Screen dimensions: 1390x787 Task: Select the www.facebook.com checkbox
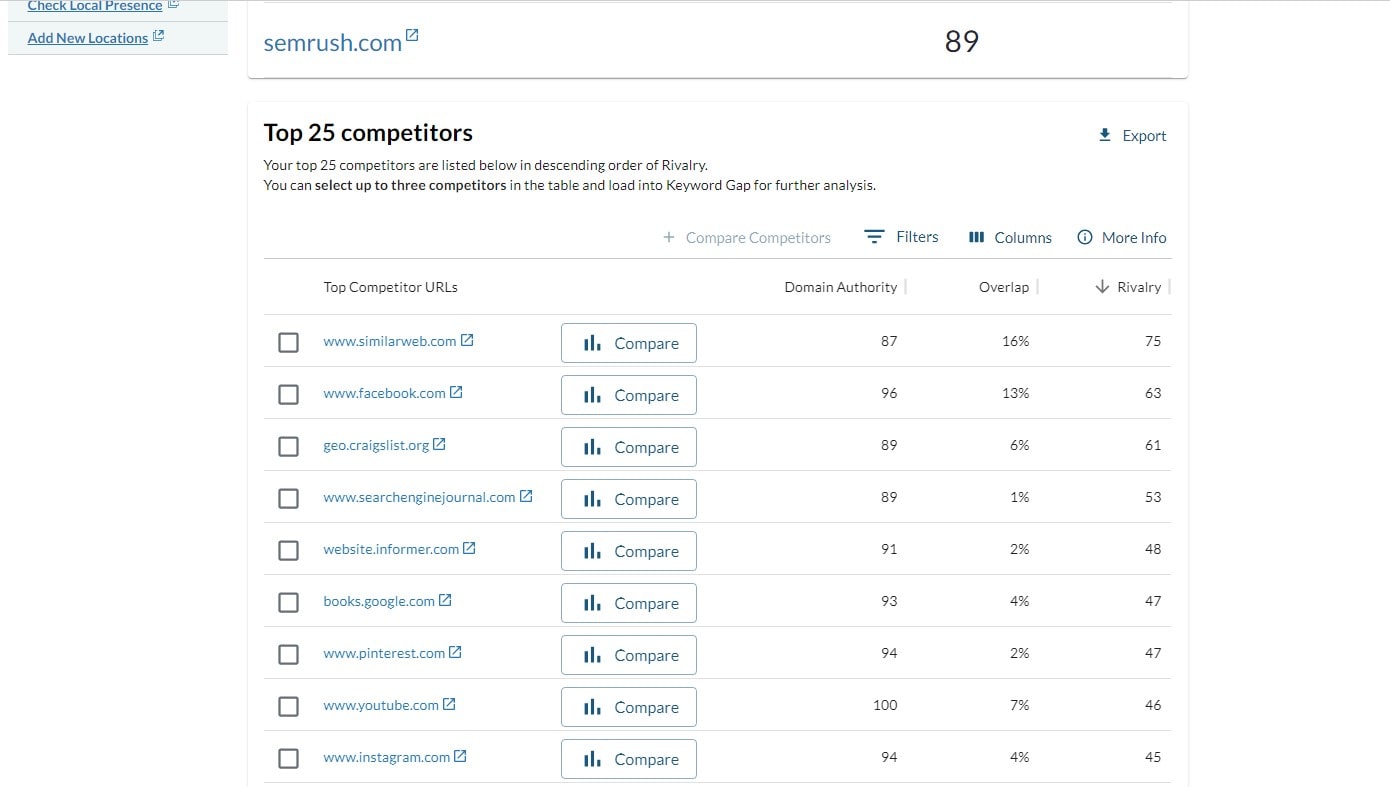pos(288,394)
